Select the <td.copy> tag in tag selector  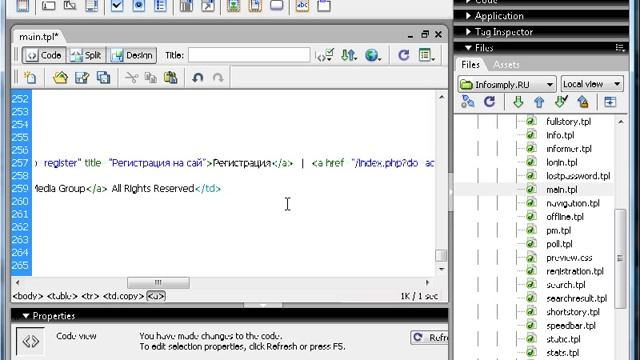pyautogui.click(x=123, y=296)
